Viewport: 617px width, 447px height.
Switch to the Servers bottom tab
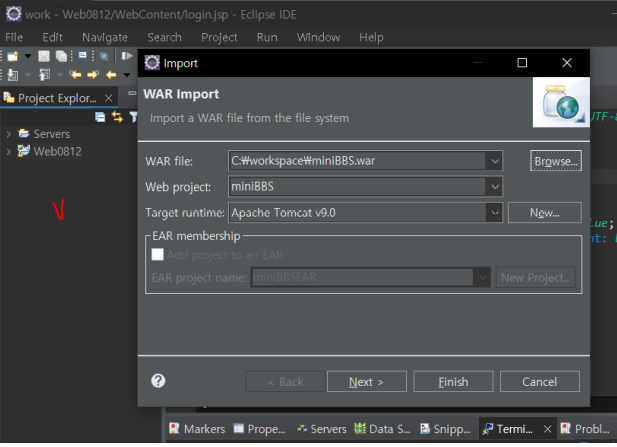pos(321,429)
